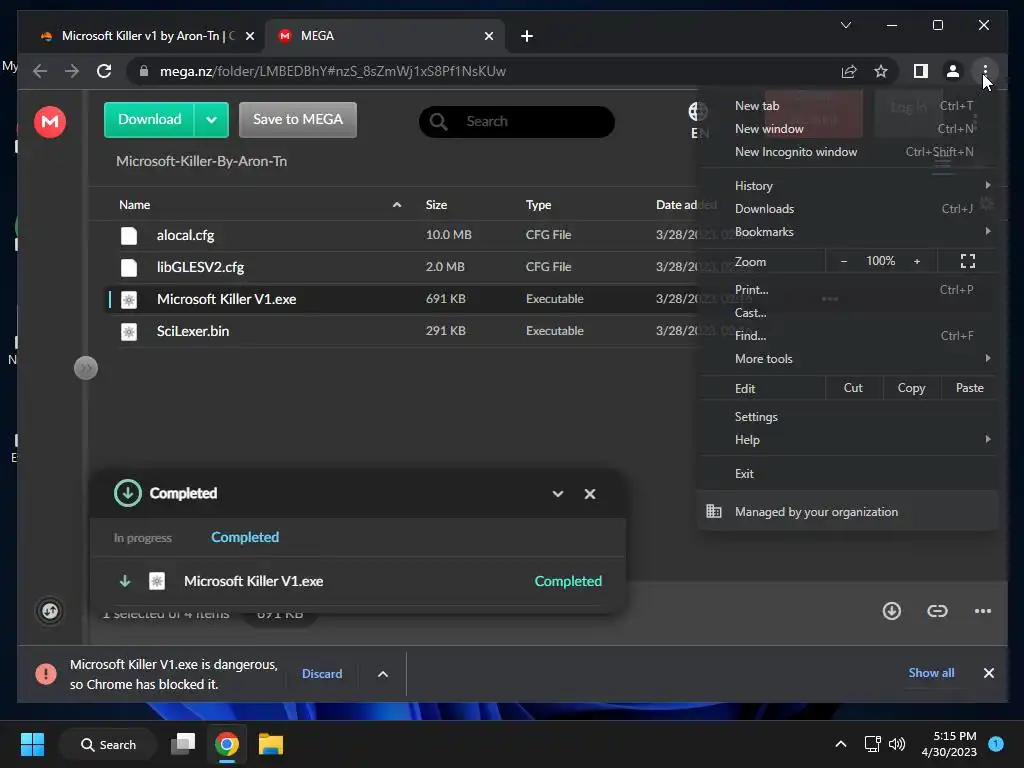
Task: Open the Windows Start menu
Action: coord(32,744)
